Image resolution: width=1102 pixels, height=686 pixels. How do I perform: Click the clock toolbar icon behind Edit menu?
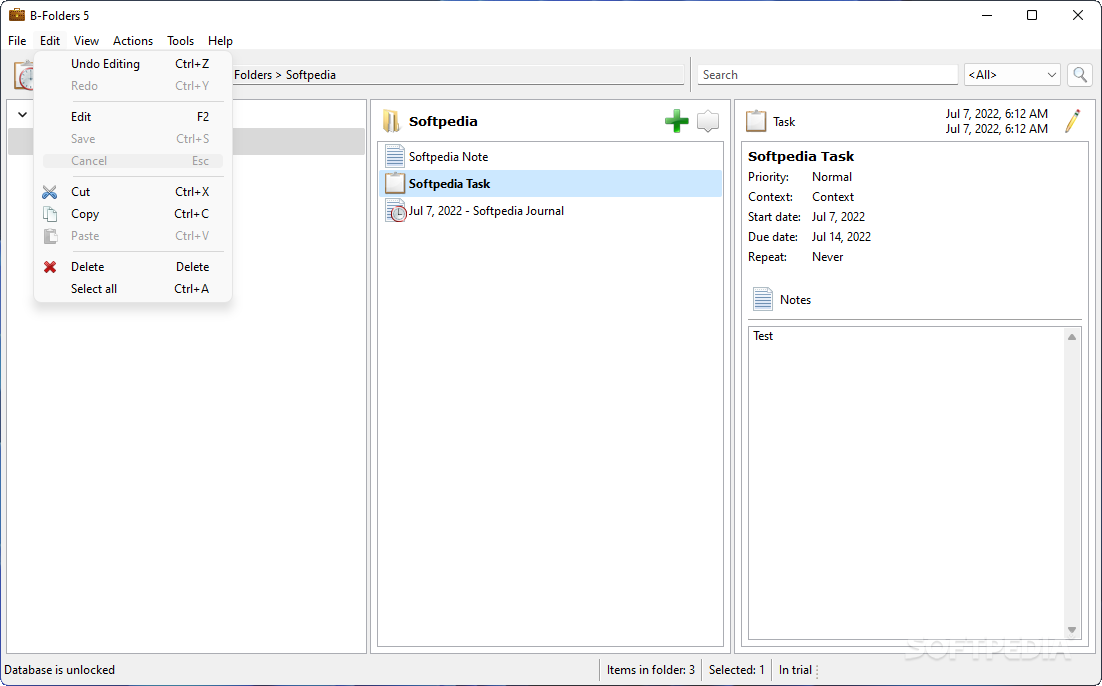click(x=23, y=75)
